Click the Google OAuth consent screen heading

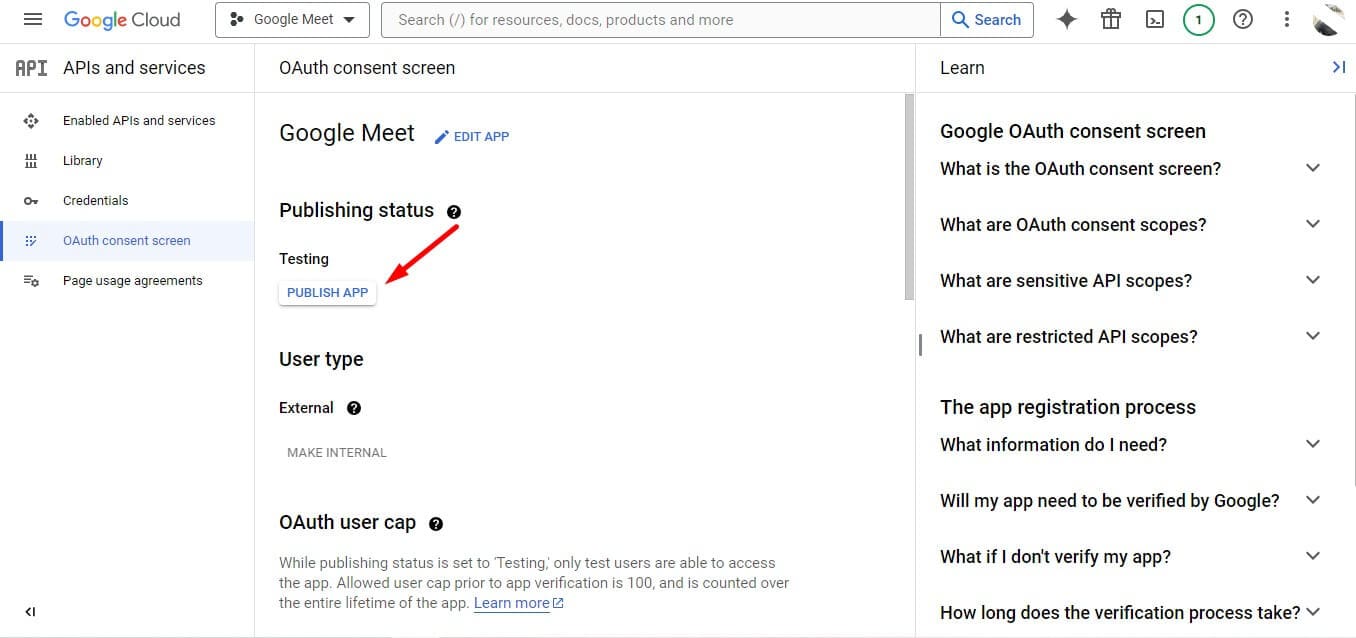(x=1073, y=131)
